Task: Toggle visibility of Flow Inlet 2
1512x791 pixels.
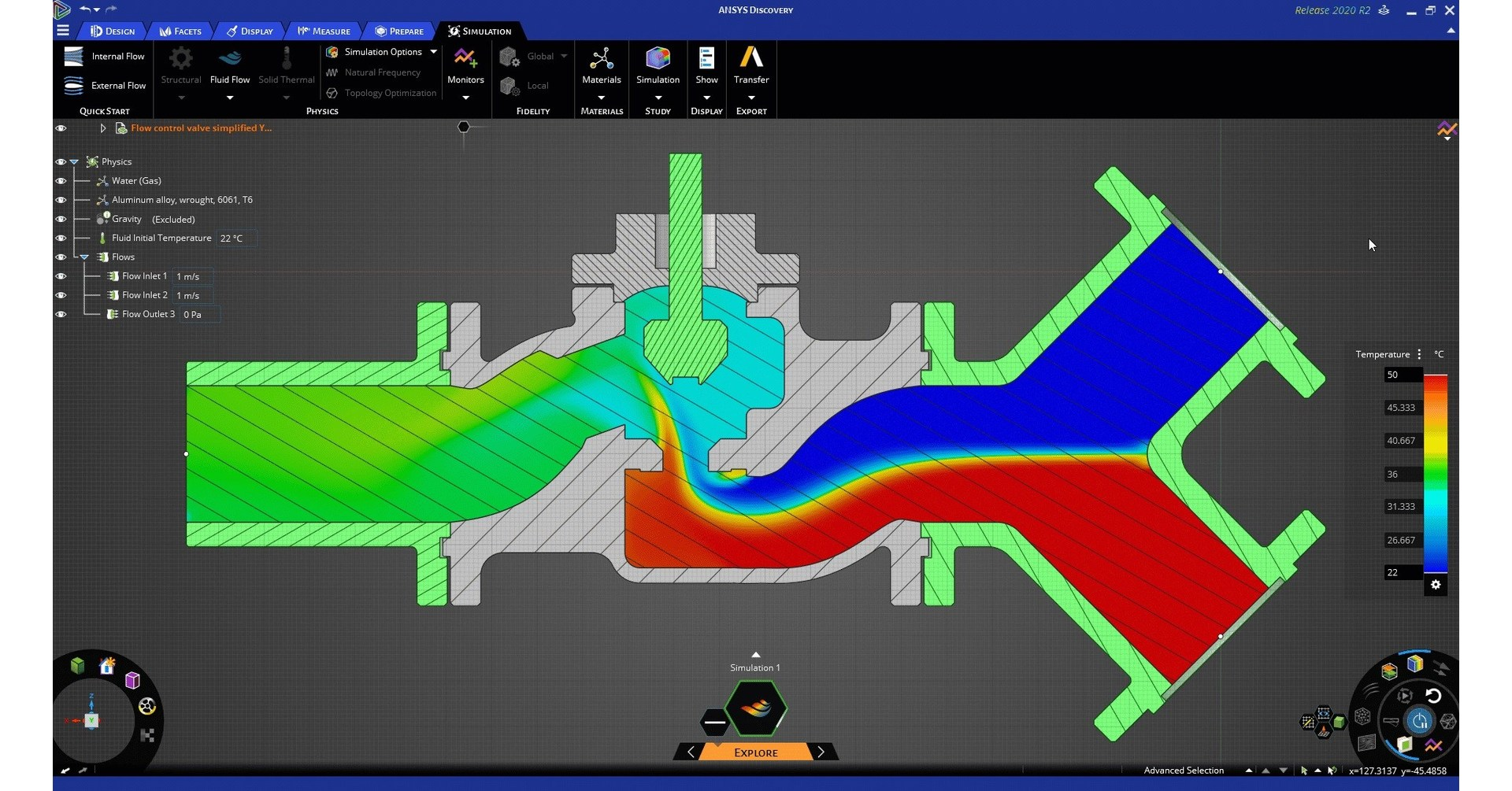Action: (x=61, y=295)
